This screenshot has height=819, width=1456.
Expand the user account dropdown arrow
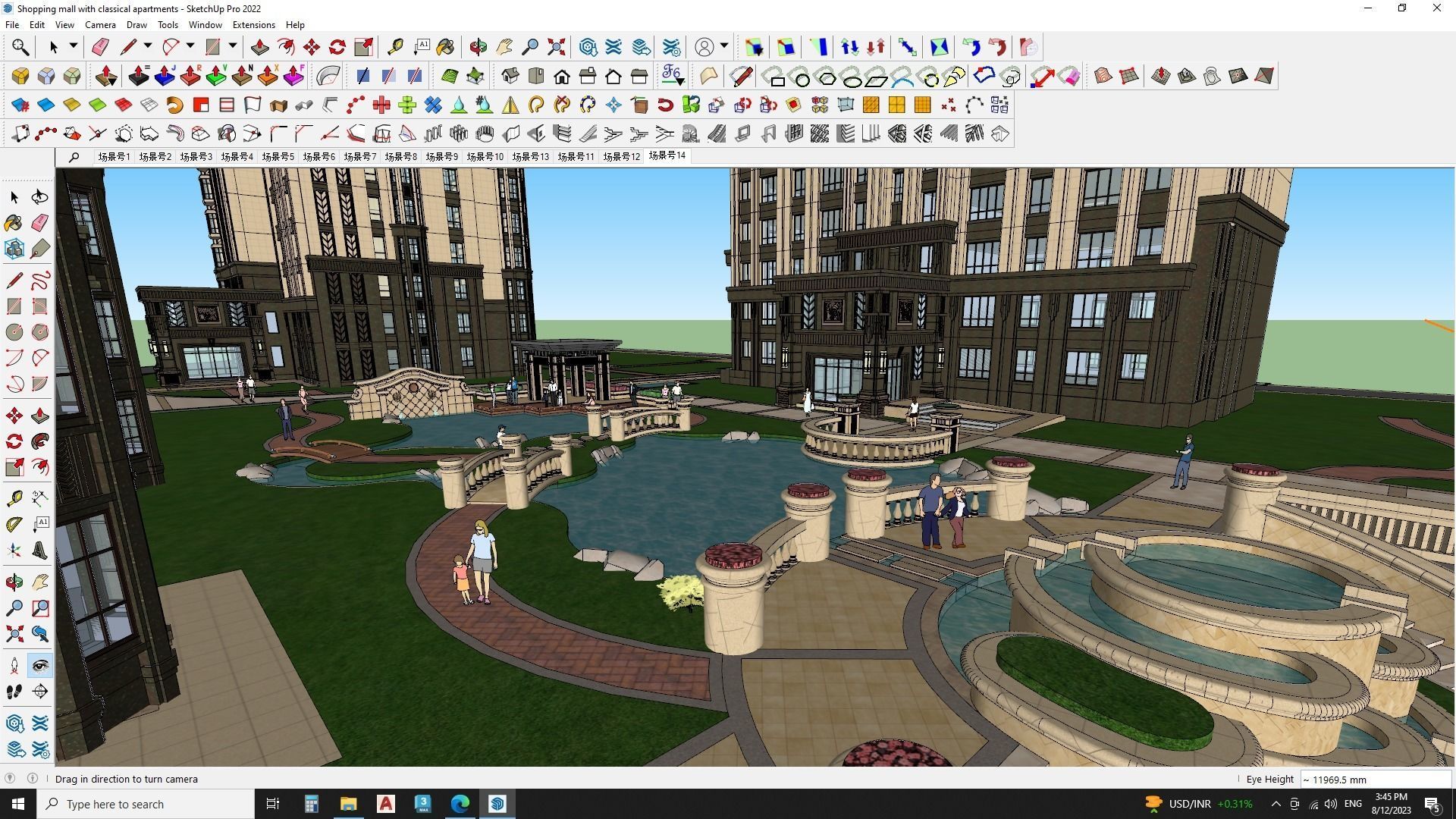click(x=724, y=46)
